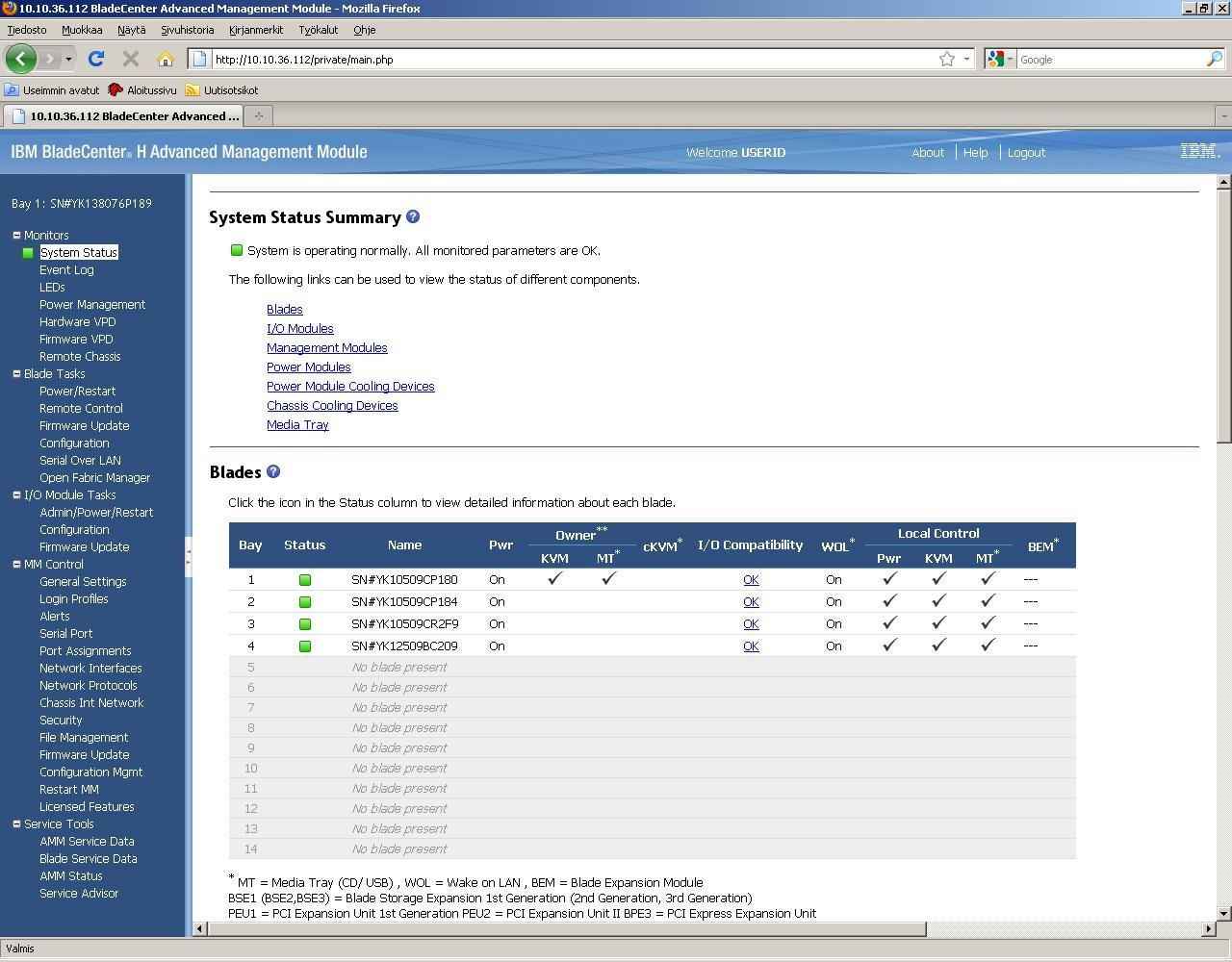Click the vertical scrollbar down arrow
Screen dimensions: 1232x962
pyautogui.click(x=1223, y=913)
